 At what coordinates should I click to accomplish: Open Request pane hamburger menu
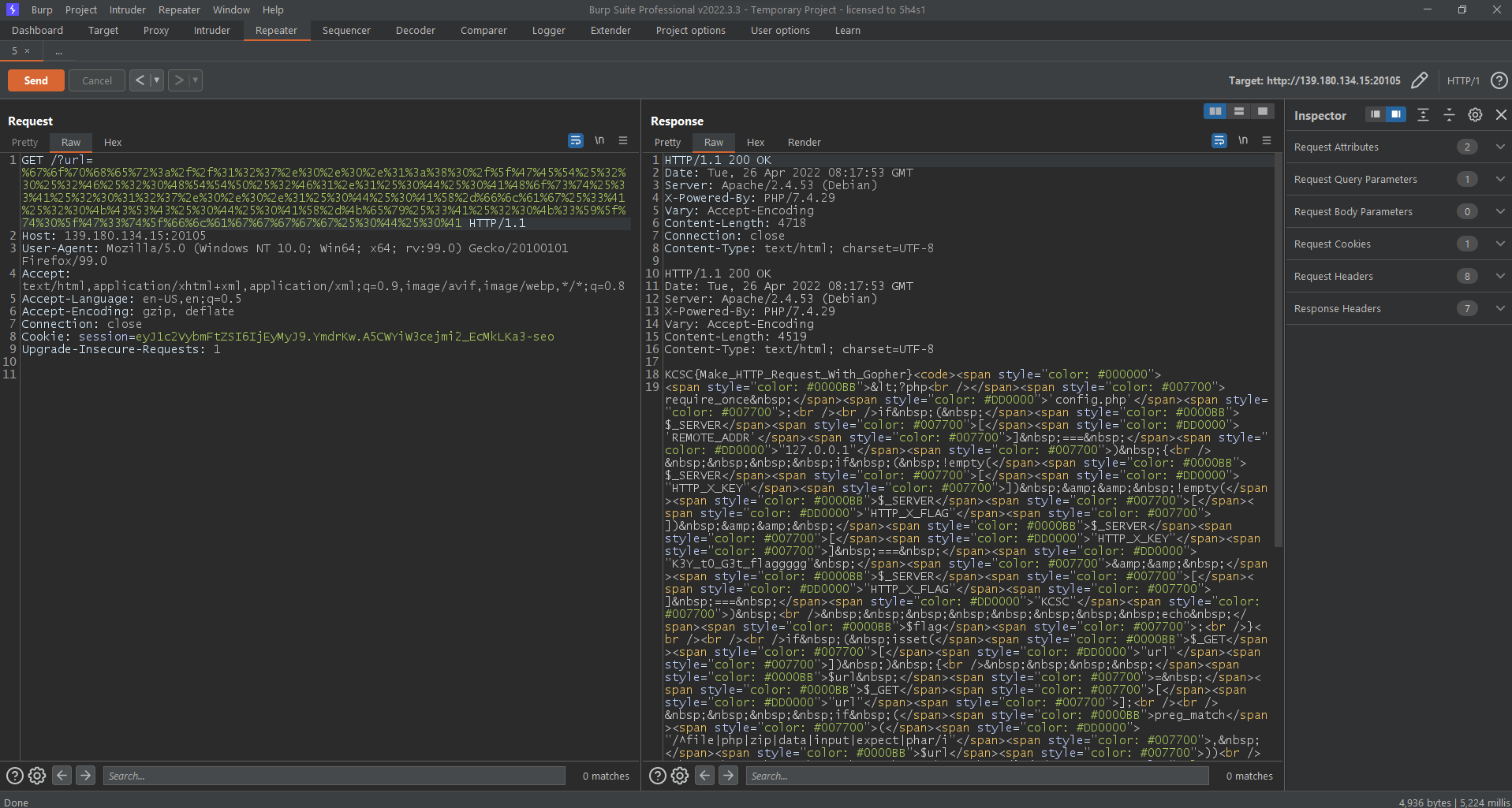[623, 140]
